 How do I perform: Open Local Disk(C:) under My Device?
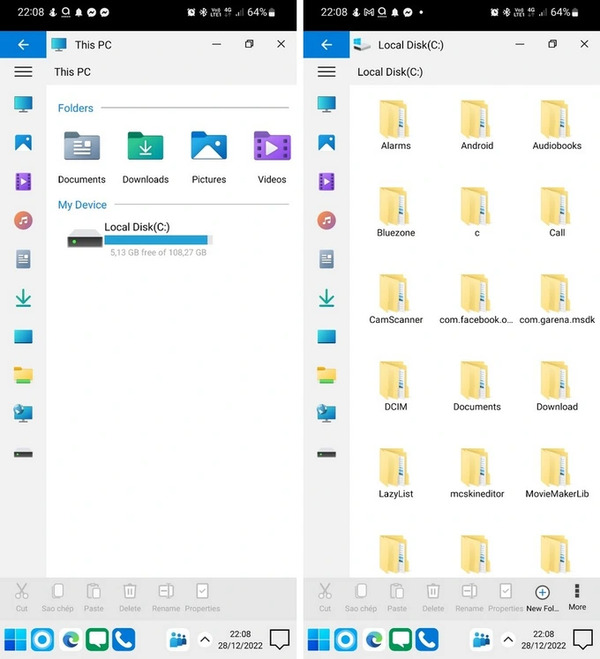140,239
